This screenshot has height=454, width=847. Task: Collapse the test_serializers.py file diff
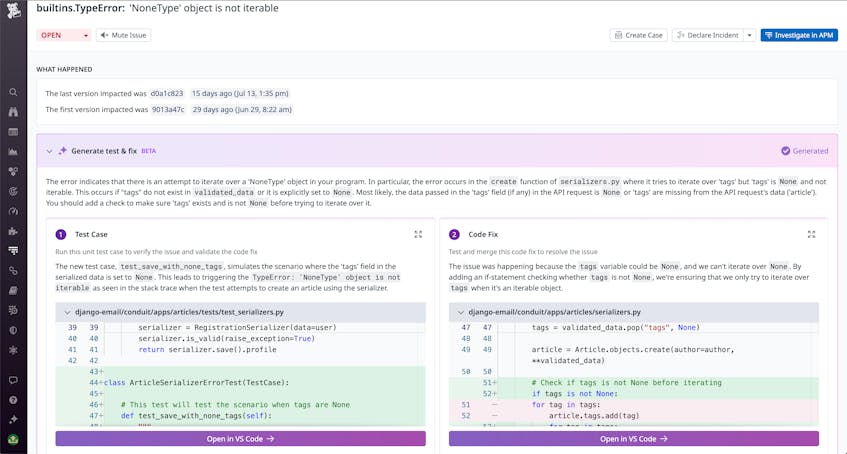point(68,312)
